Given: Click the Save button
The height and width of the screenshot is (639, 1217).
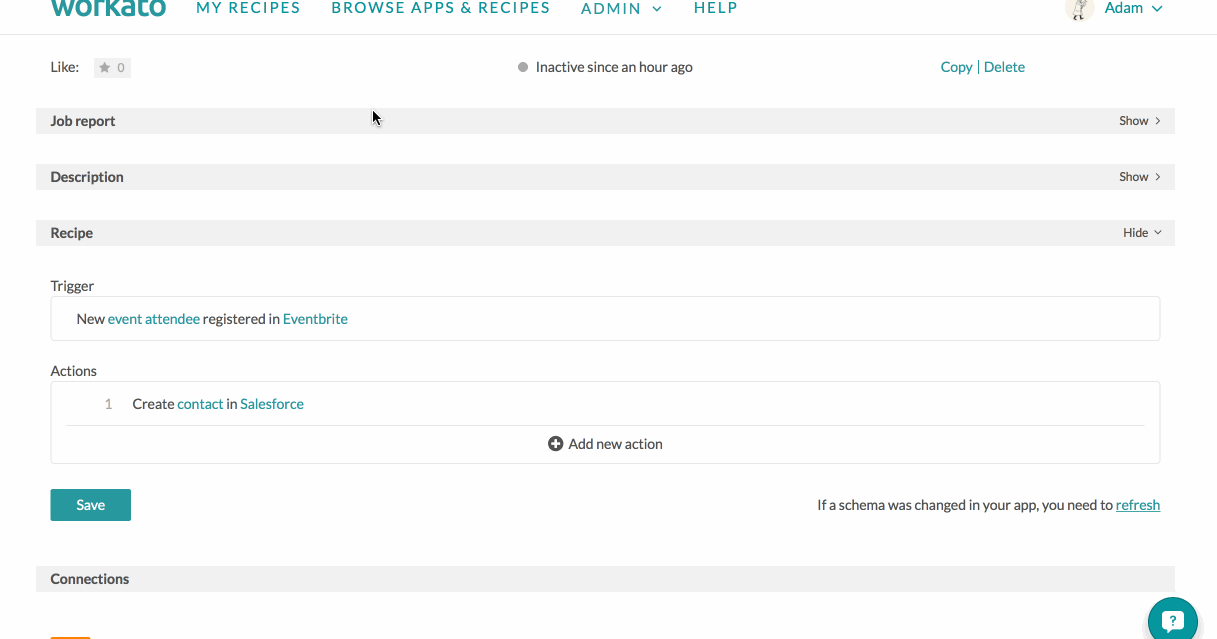Looking at the screenshot, I should pos(91,505).
